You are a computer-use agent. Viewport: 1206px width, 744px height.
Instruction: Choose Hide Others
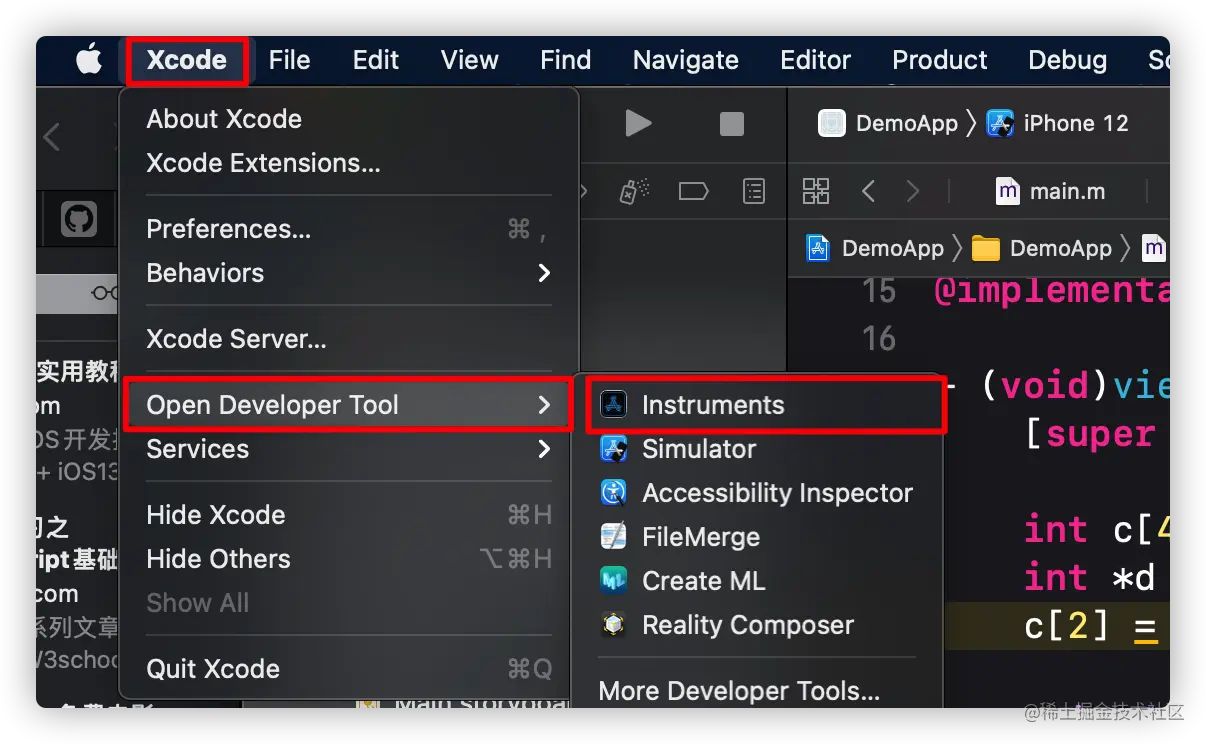[x=348, y=559]
